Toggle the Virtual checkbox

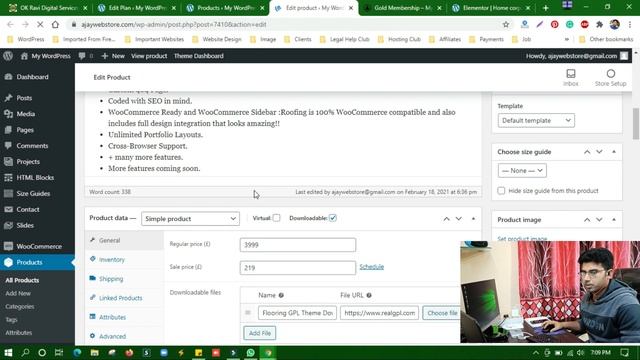pos(276,218)
